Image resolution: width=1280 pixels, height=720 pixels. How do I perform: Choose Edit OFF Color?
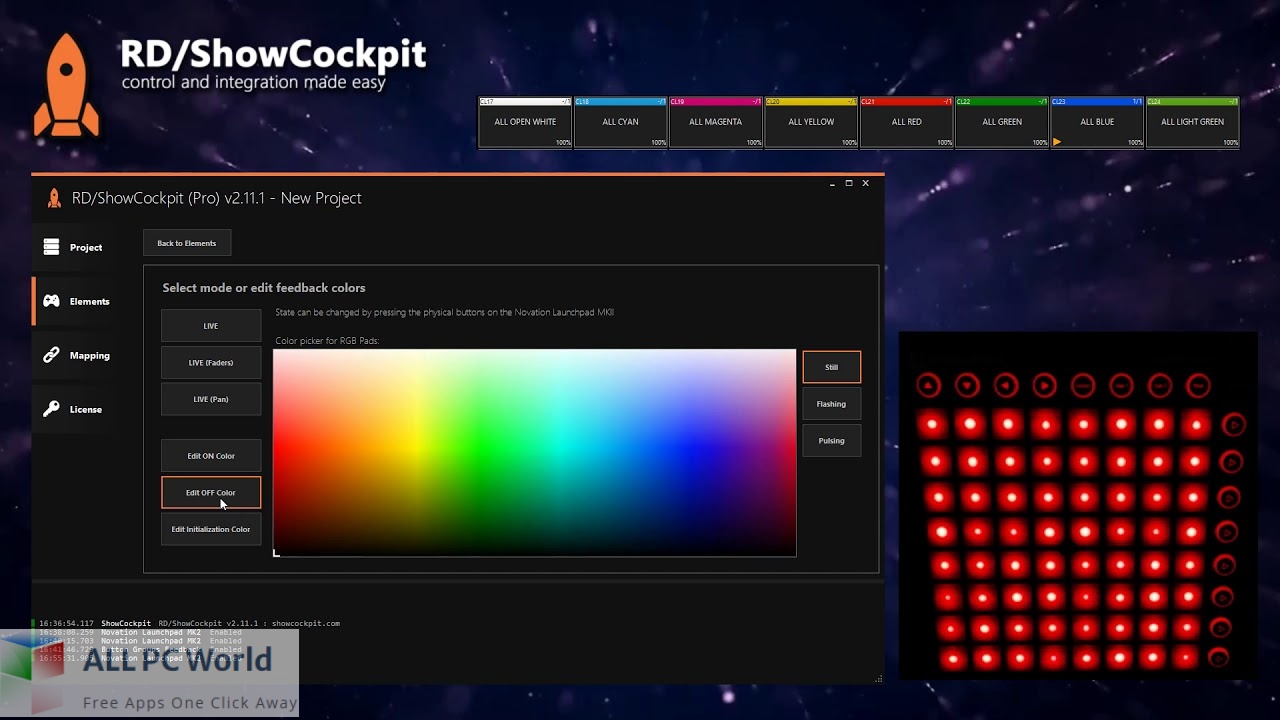pyautogui.click(x=211, y=492)
